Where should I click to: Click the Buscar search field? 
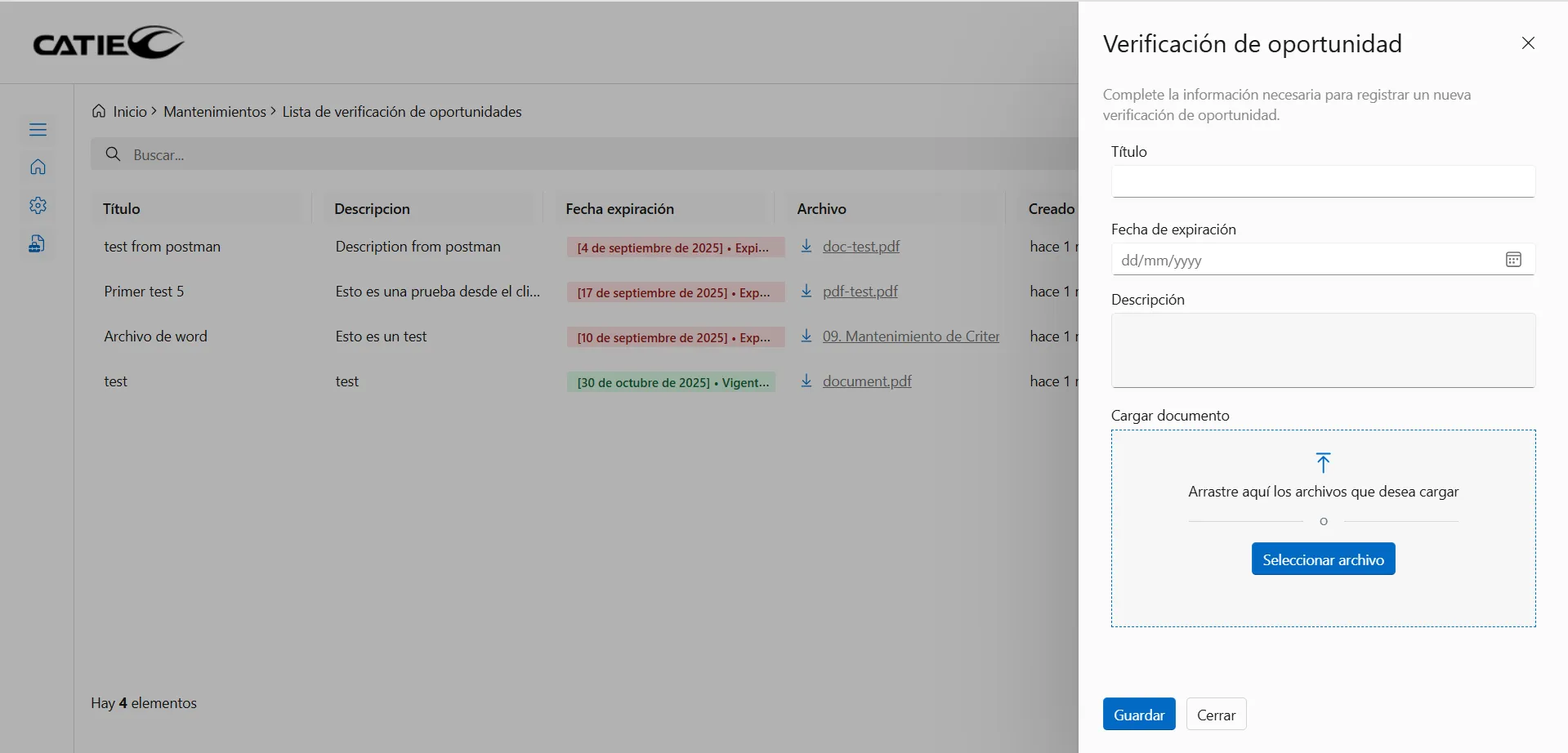(x=572, y=154)
